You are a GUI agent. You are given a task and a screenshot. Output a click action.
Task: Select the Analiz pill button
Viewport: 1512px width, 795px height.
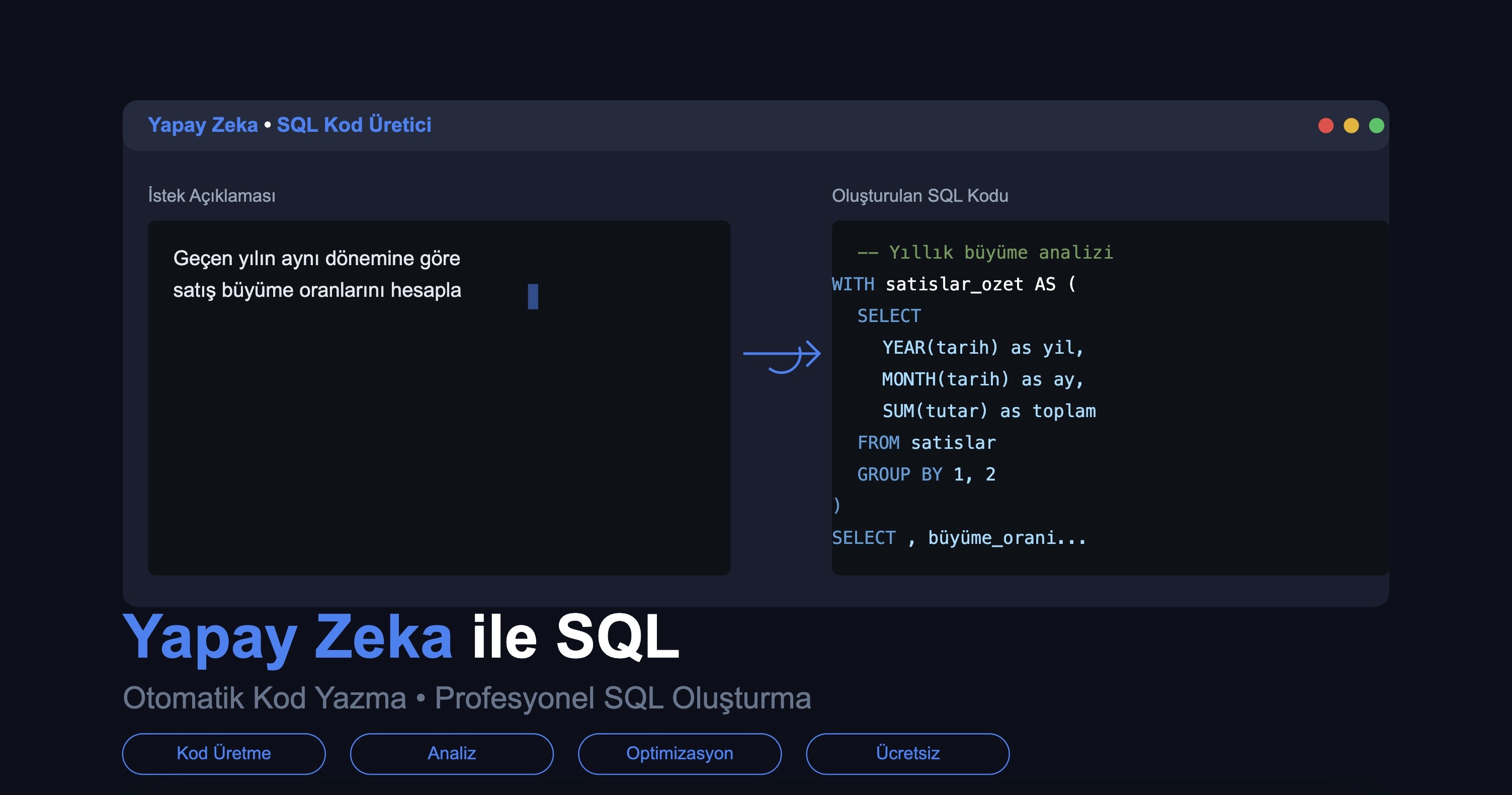pyautogui.click(x=451, y=753)
